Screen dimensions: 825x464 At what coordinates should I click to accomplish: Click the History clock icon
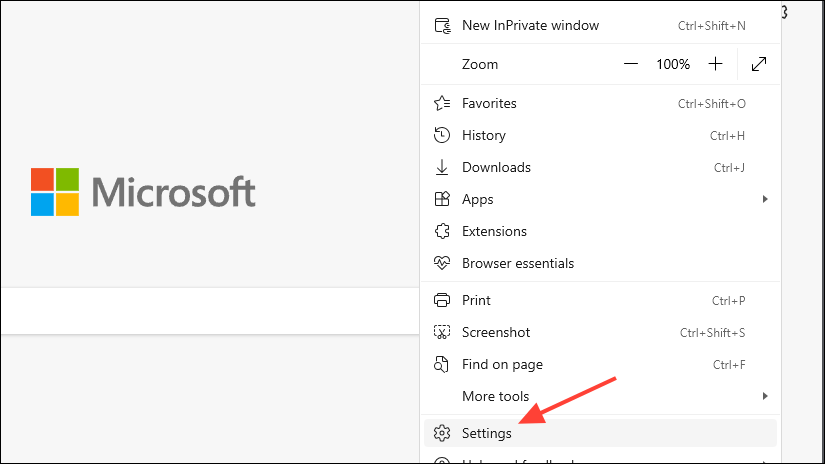tap(442, 135)
